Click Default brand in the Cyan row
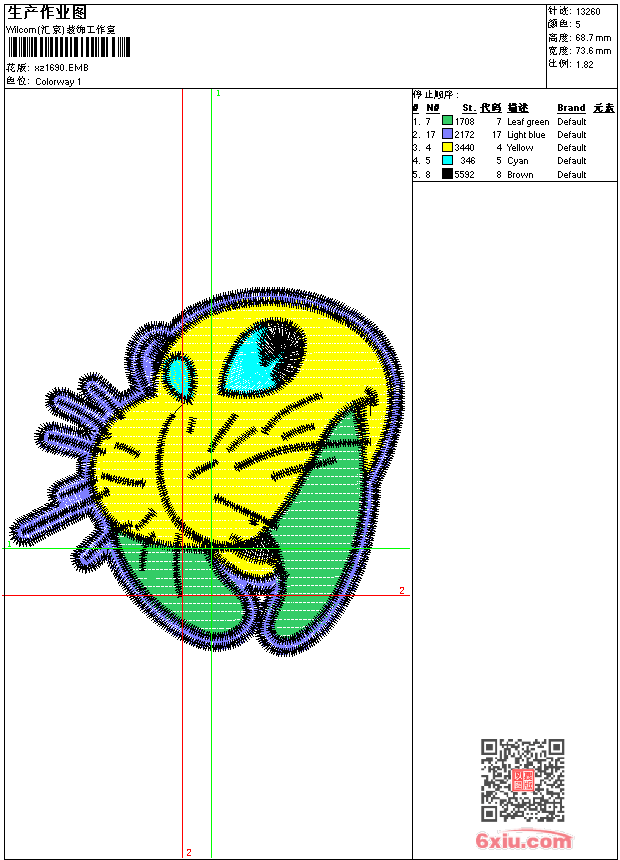The height and width of the screenshot is (860, 620). pos(572,161)
